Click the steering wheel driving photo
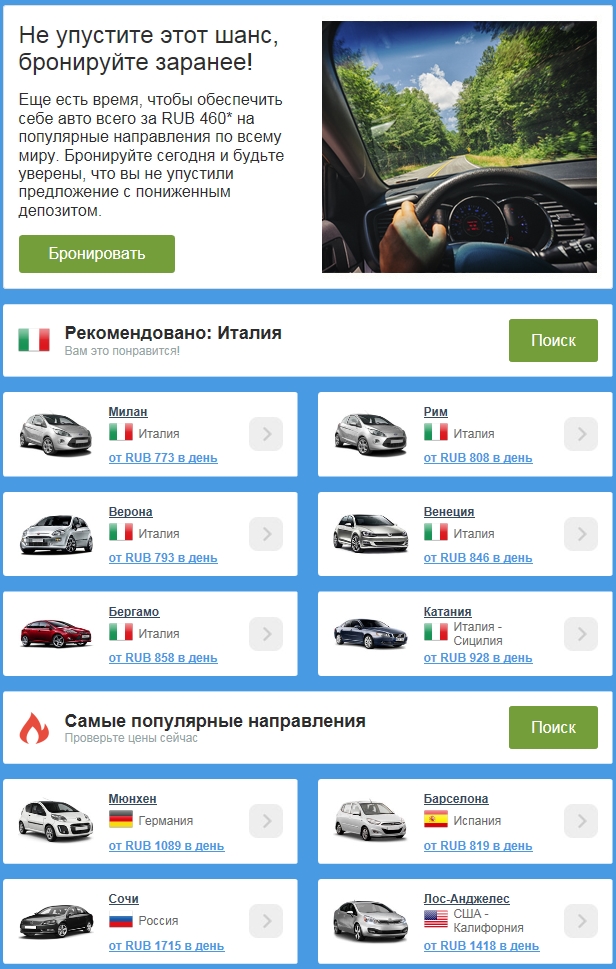The width and height of the screenshot is (616, 969). pyautogui.click(x=459, y=147)
